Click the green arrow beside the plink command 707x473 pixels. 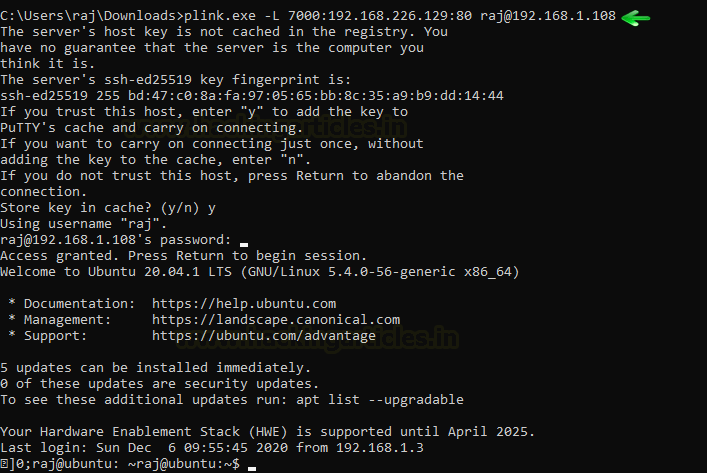click(x=636, y=18)
